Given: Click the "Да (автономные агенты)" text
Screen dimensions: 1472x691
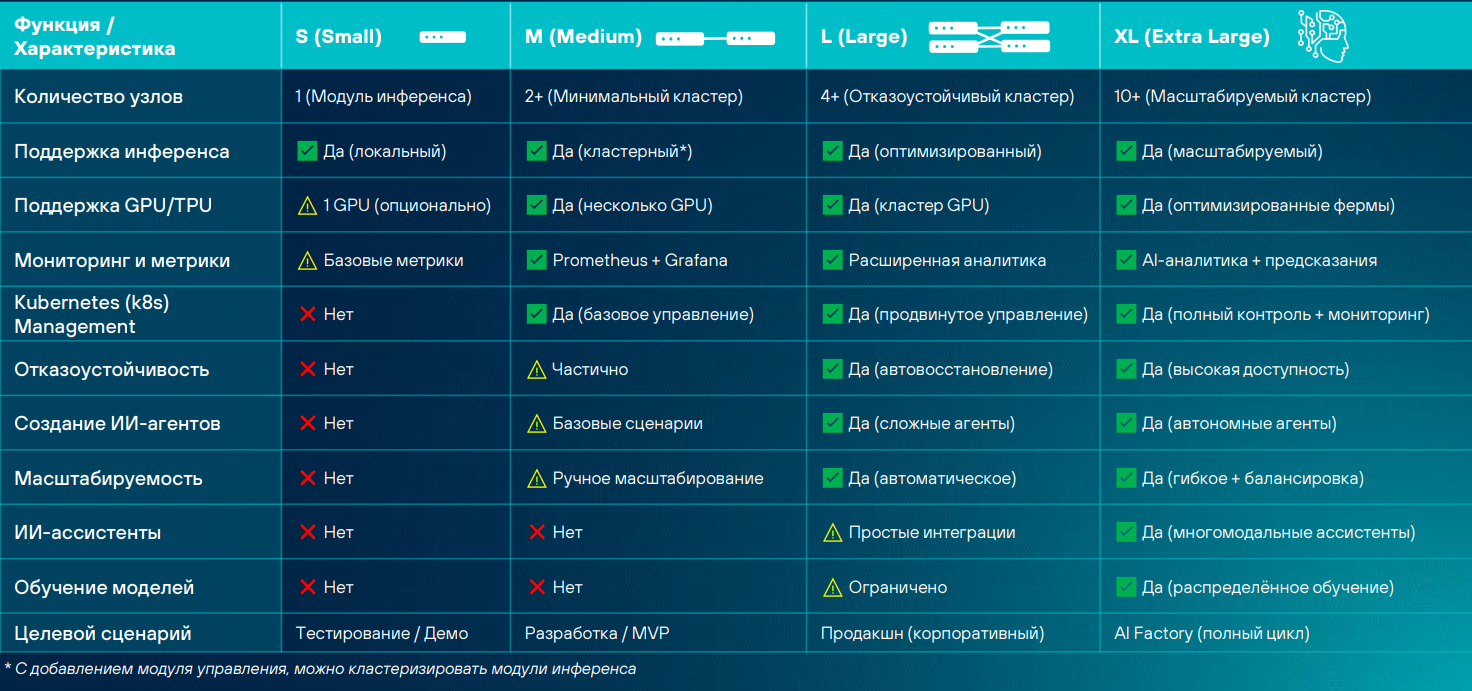Looking at the screenshot, I should (1239, 424).
